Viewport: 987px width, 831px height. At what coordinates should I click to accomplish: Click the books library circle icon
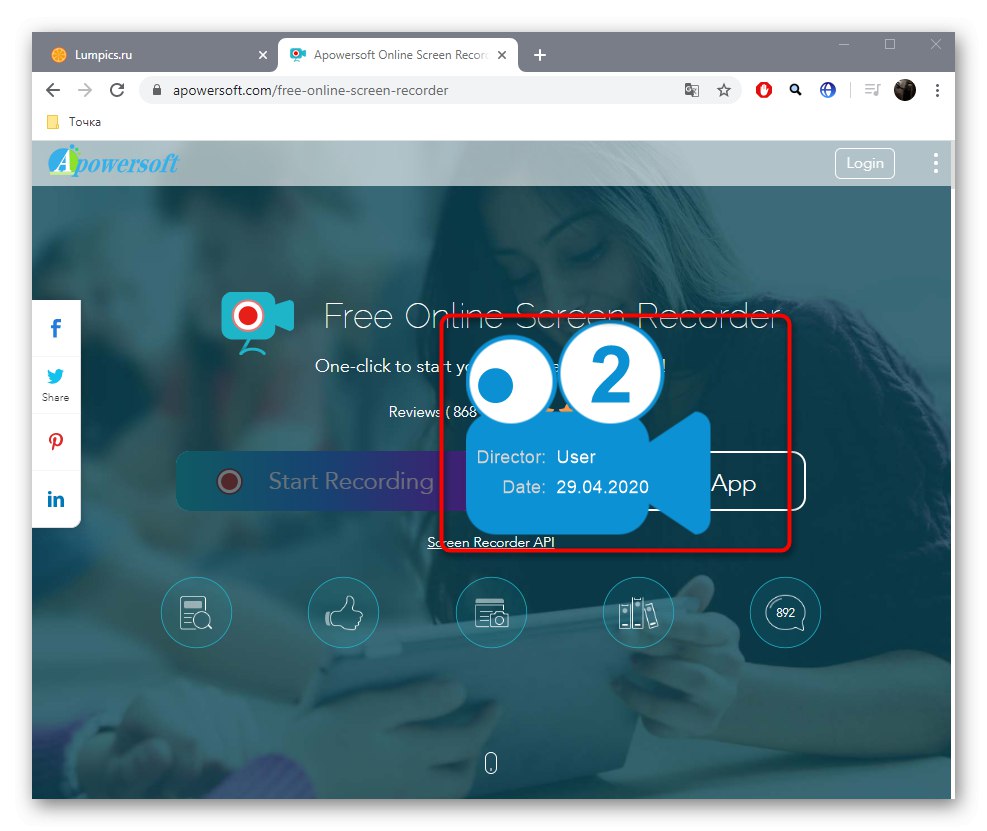pyautogui.click(x=638, y=613)
